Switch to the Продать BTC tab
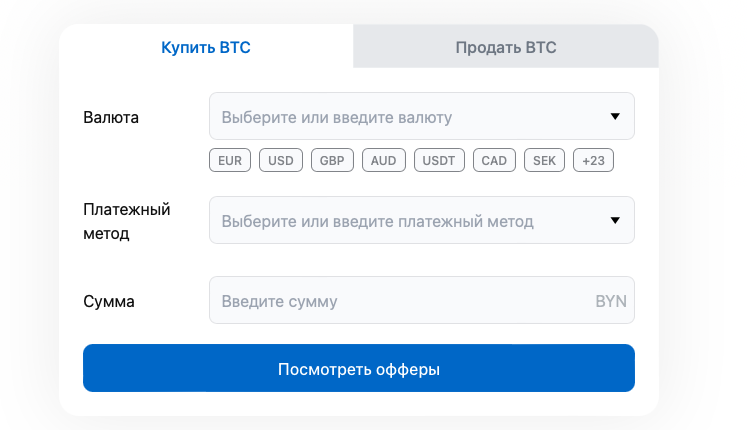Screen dimensions: 747x430 coord(505,47)
